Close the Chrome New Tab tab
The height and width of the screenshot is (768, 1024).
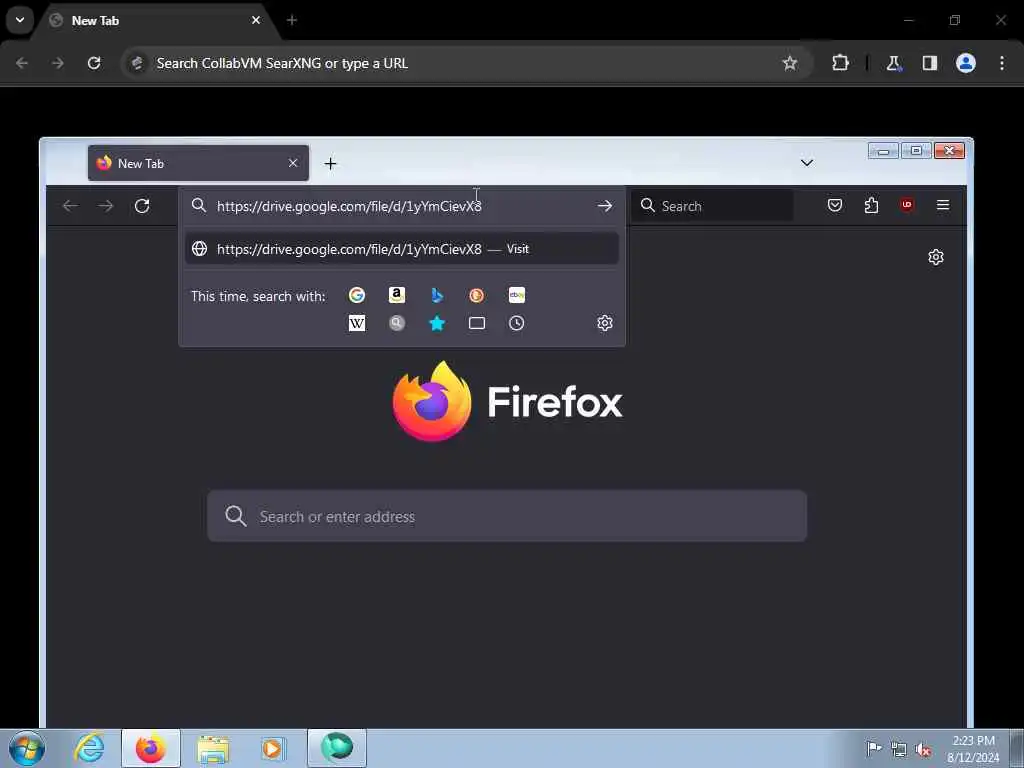pos(256,20)
